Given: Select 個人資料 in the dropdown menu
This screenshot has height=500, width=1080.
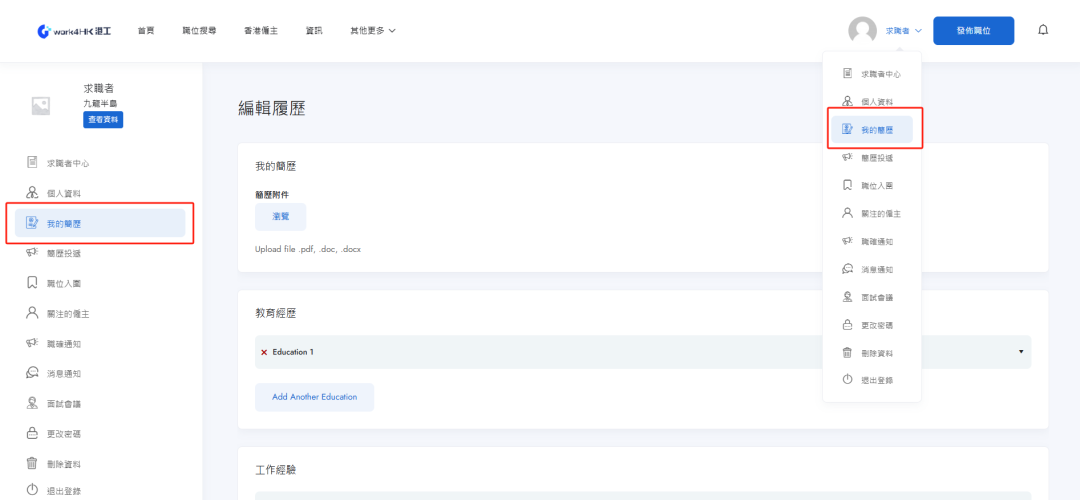Looking at the screenshot, I should 876,102.
